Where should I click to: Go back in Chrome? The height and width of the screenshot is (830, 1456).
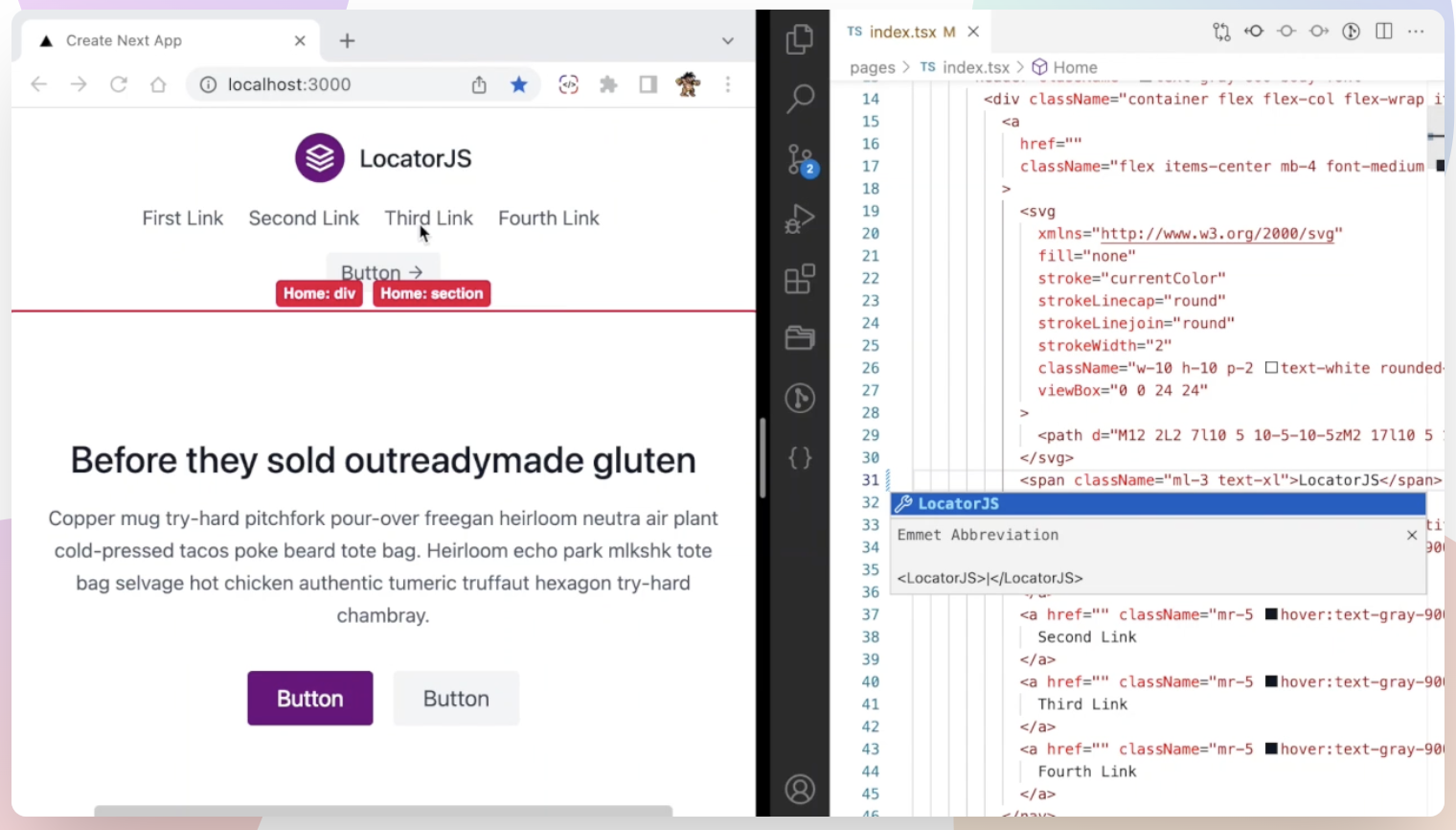click(x=39, y=84)
